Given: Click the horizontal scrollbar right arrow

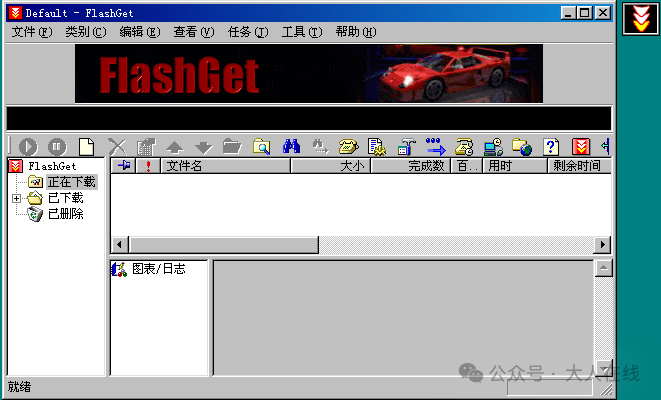Looking at the screenshot, I should pos(602,244).
